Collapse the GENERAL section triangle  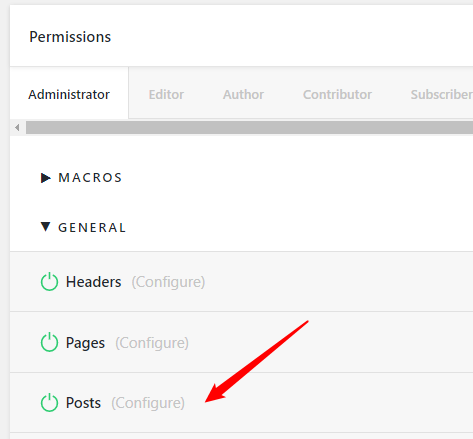point(46,227)
